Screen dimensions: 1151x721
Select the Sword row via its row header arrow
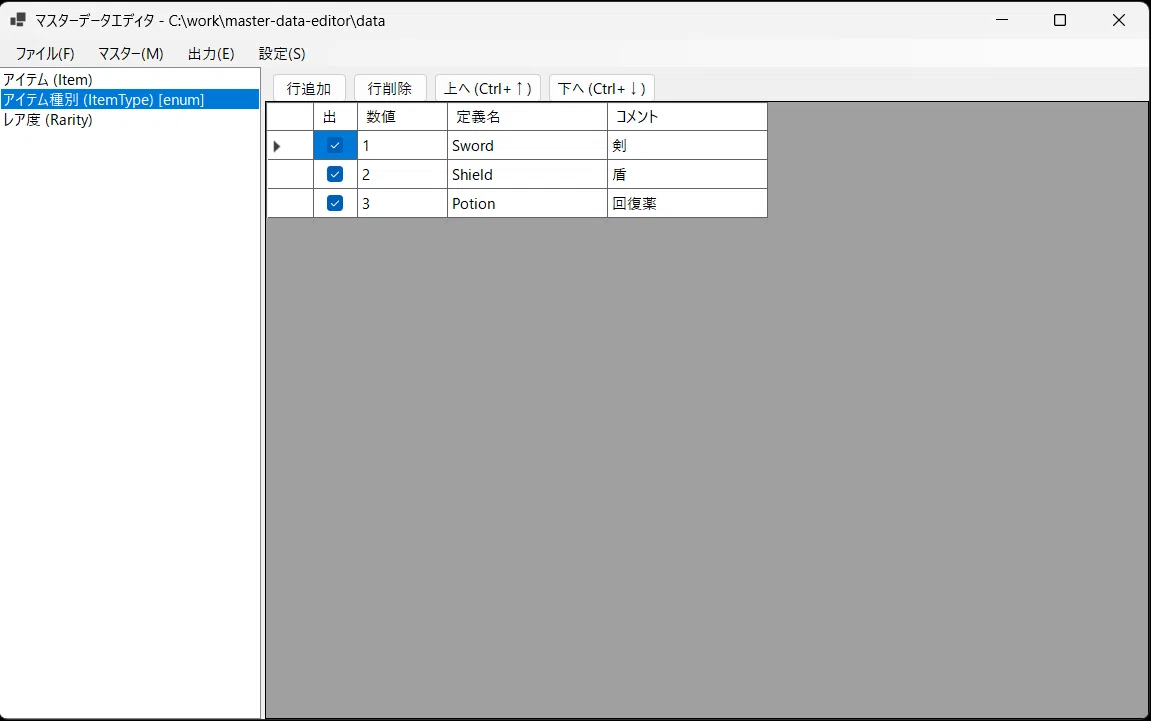pyautogui.click(x=290, y=145)
